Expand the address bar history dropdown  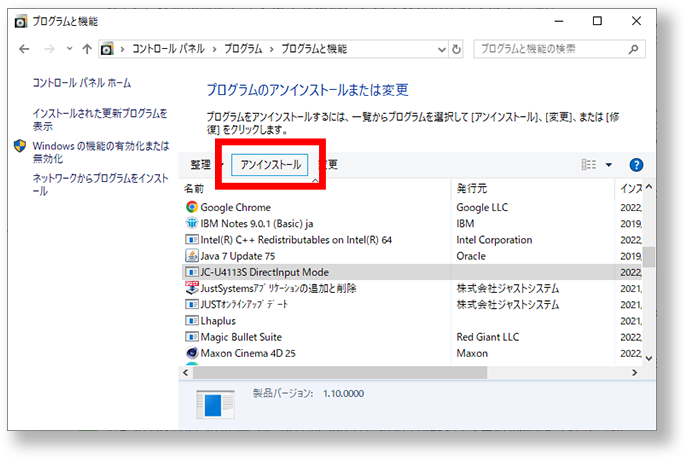click(442, 49)
